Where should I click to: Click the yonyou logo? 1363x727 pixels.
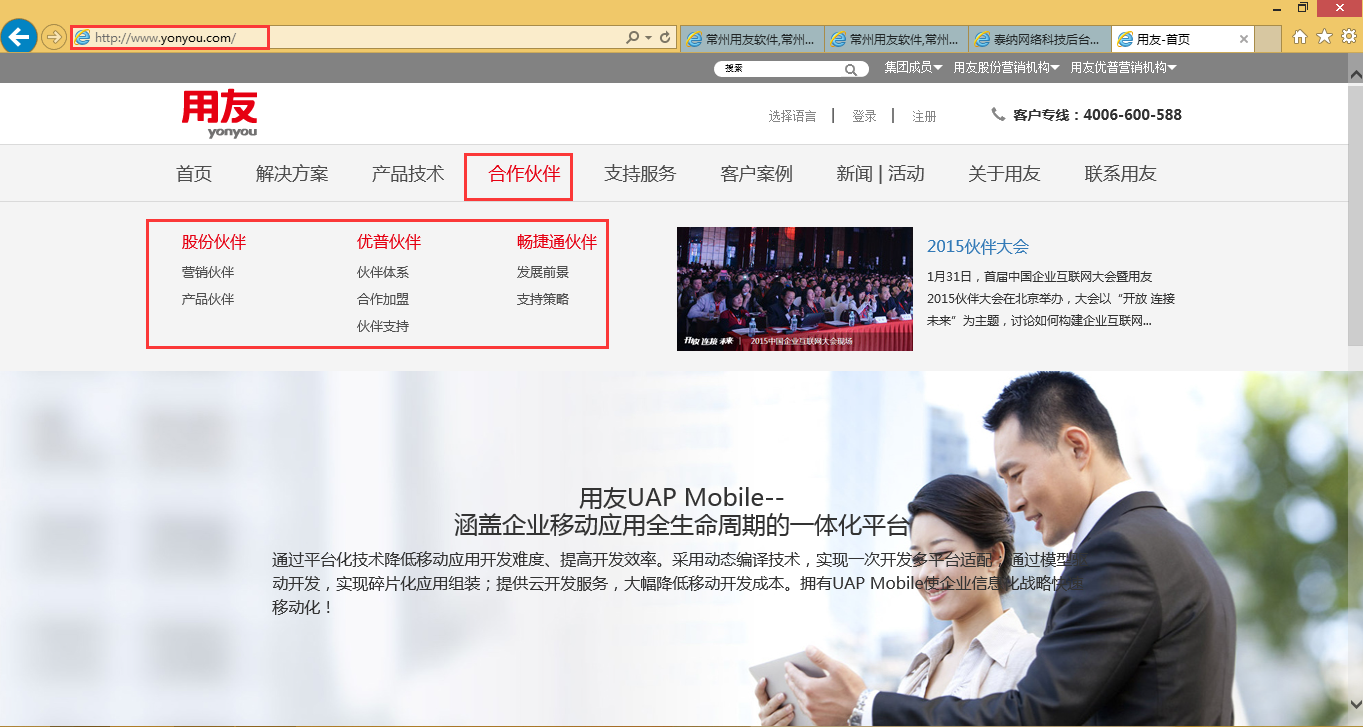219,114
